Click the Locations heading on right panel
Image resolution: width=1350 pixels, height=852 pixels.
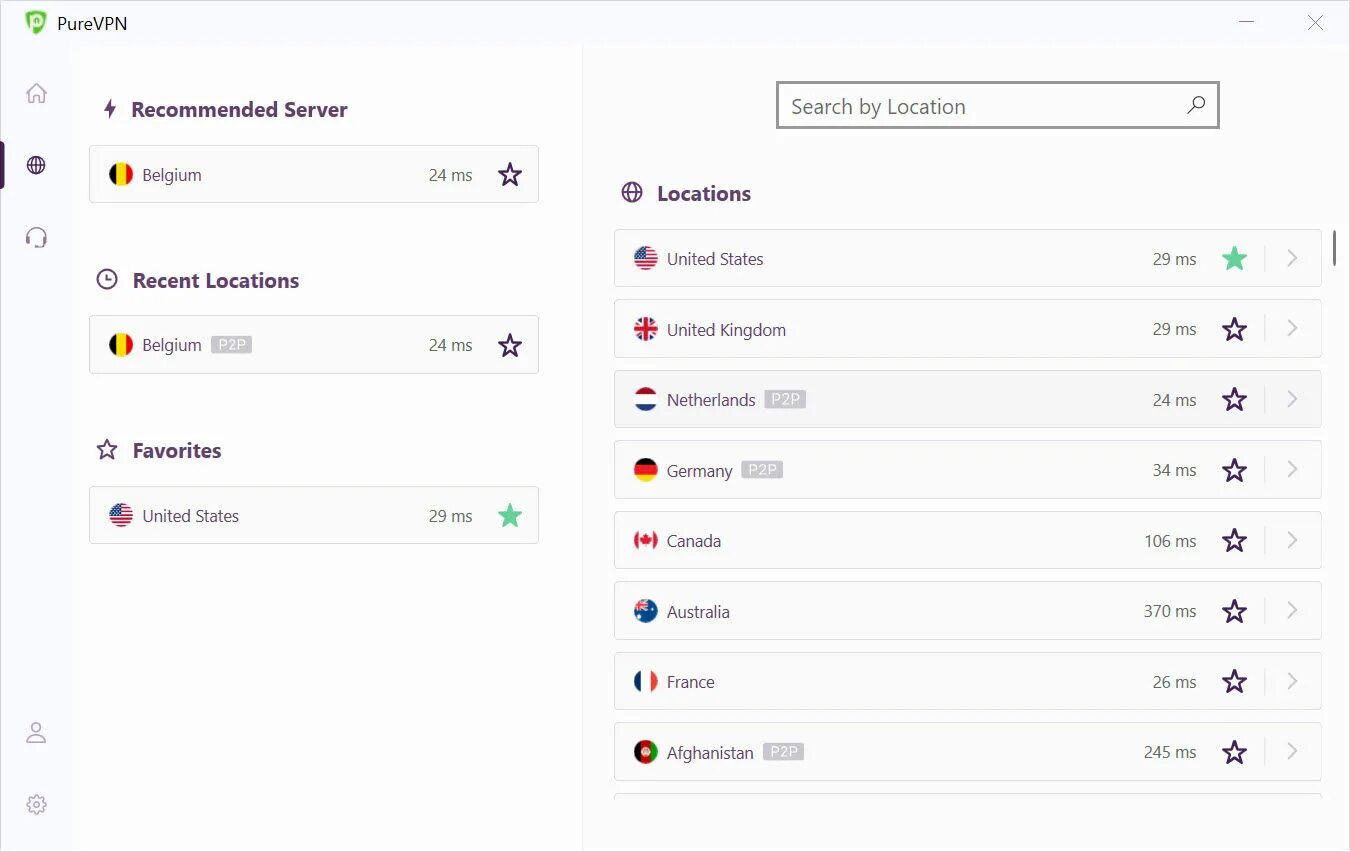point(704,194)
